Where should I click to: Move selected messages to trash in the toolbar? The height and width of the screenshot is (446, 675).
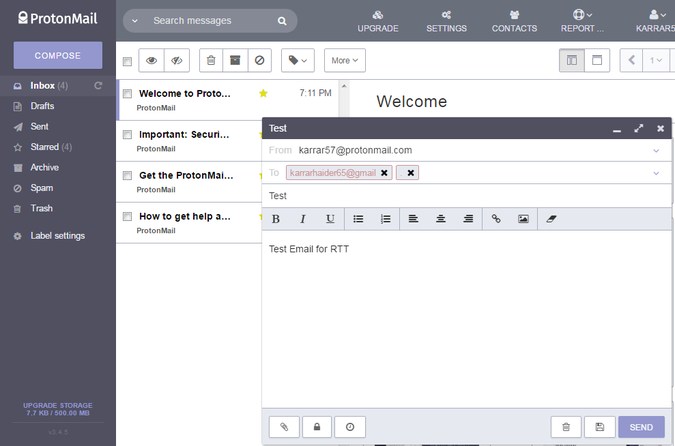coord(211,61)
